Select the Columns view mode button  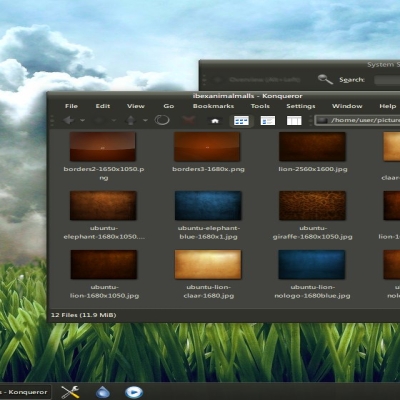pos(294,121)
